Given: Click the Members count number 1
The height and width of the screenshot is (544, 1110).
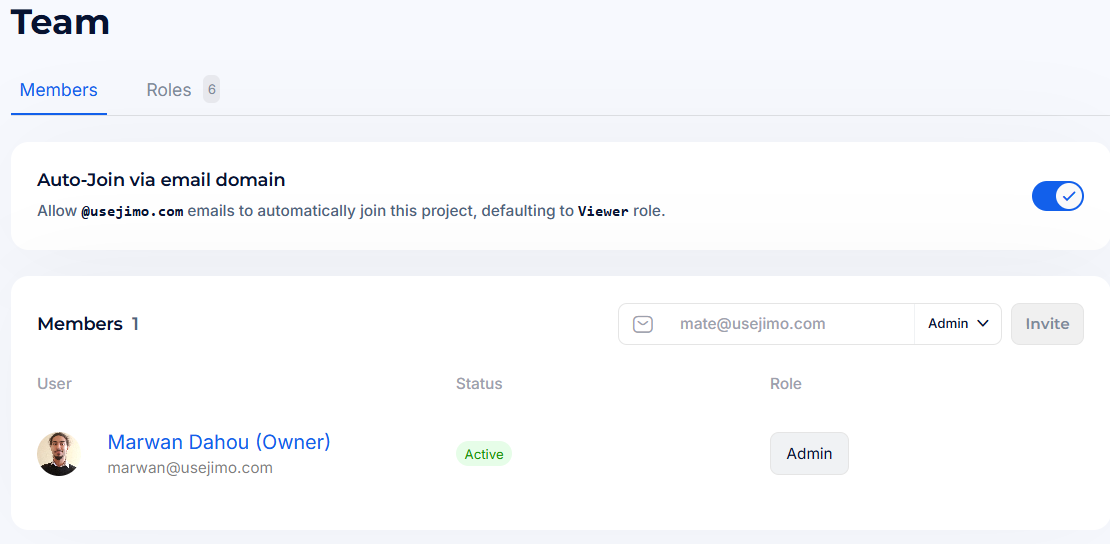Looking at the screenshot, I should click(x=135, y=324).
